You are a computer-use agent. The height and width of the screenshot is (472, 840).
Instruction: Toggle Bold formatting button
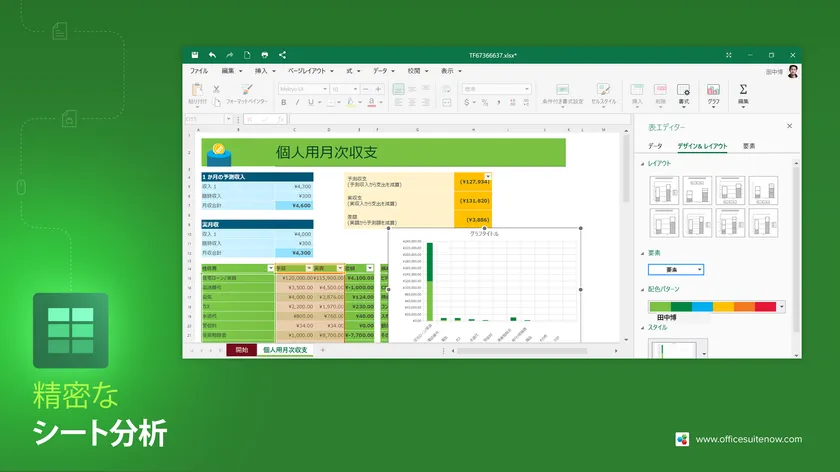click(x=284, y=102)
